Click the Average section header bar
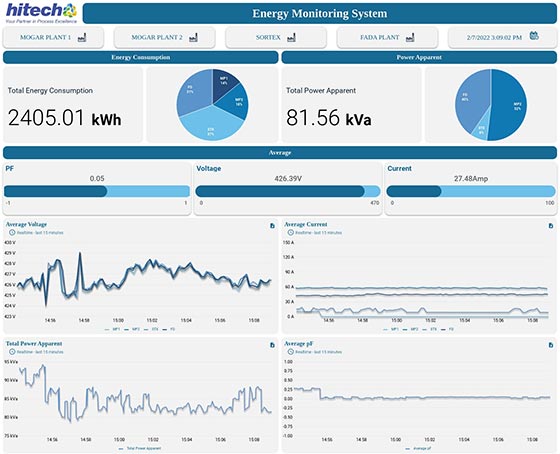 pyautogui.click(x=280, y=153)
